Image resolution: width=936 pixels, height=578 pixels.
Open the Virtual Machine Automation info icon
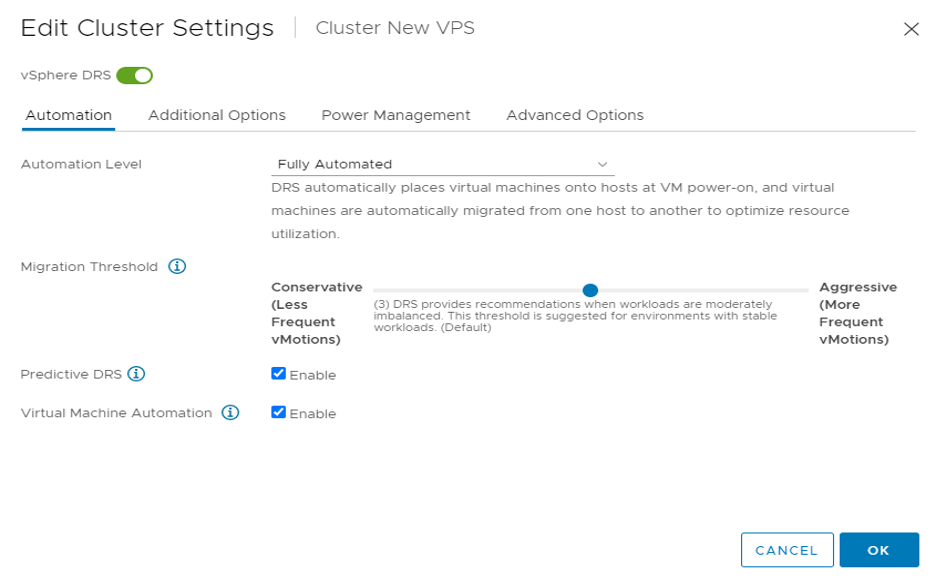pos(230,412)
